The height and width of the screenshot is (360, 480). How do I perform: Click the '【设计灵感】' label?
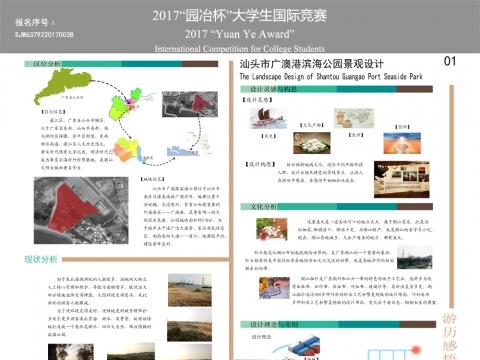click(x=257, y=100)
